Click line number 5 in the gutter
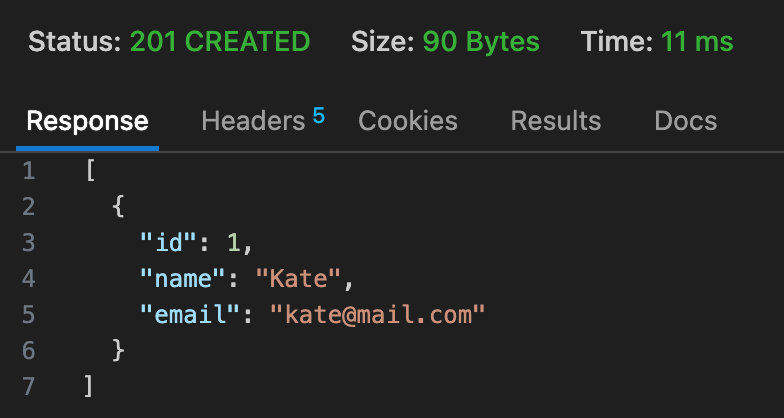 point(28,314)
